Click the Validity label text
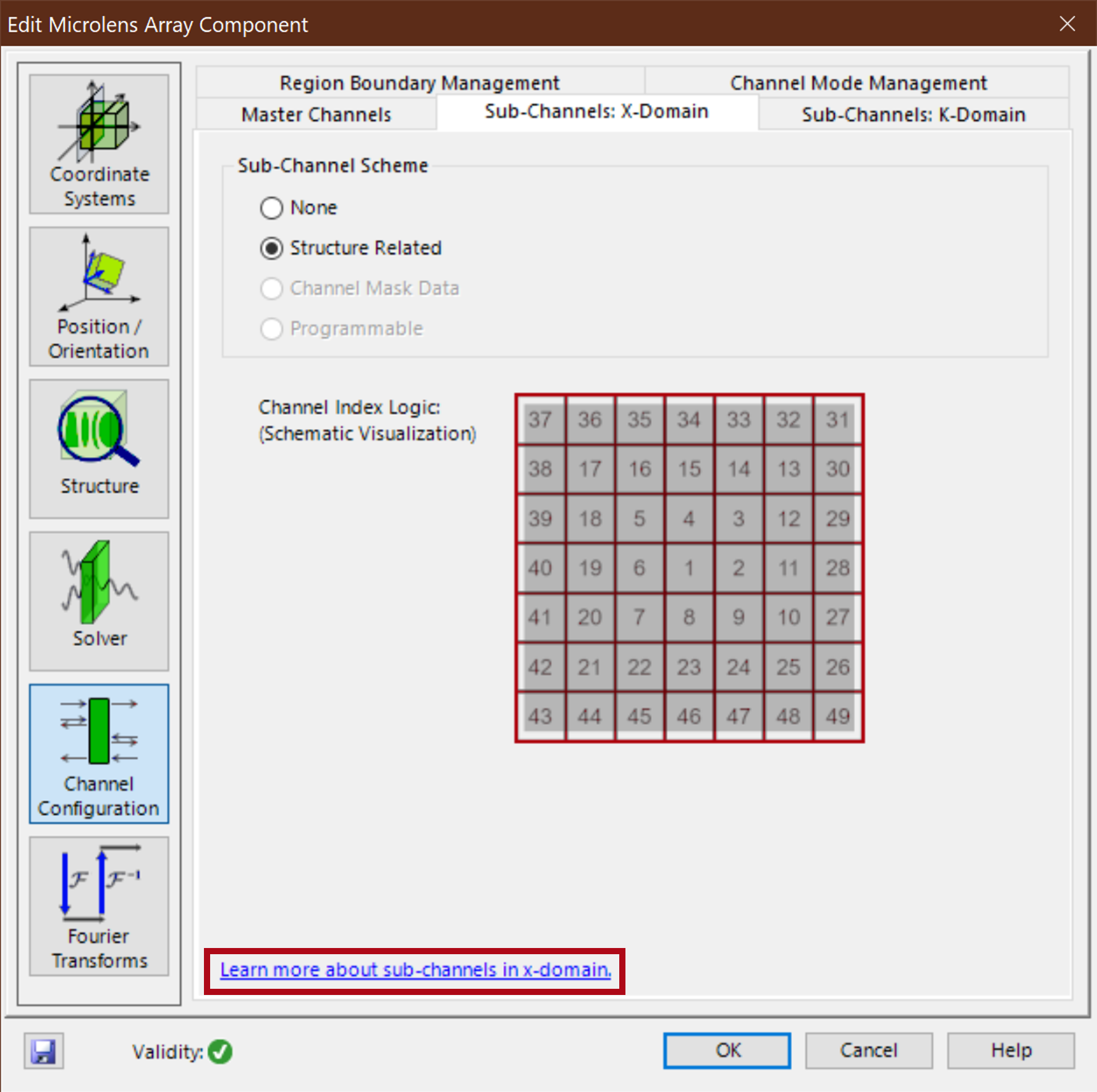This screenshot has width=1097, height=1092. (x=167, y=1052)
